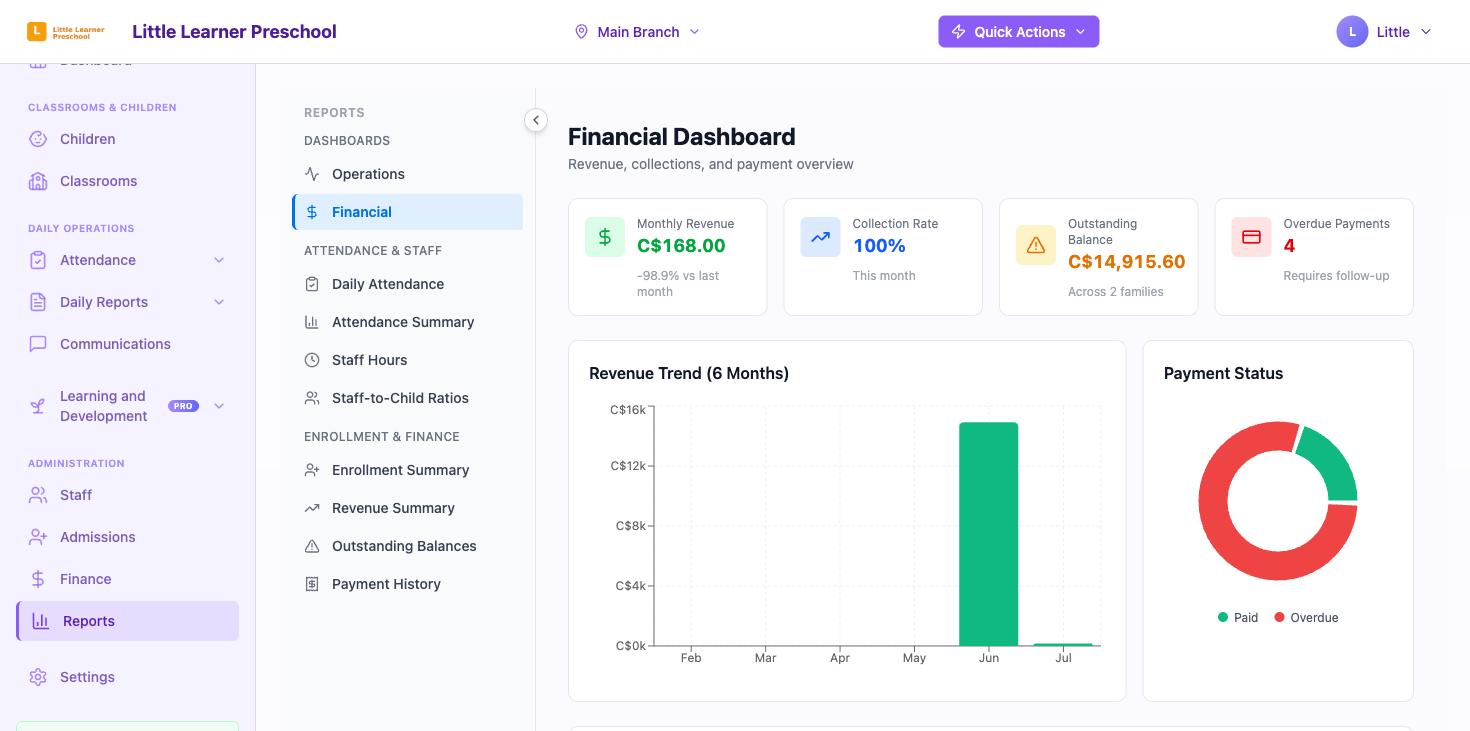Open Classrooms page

[127, 181]
